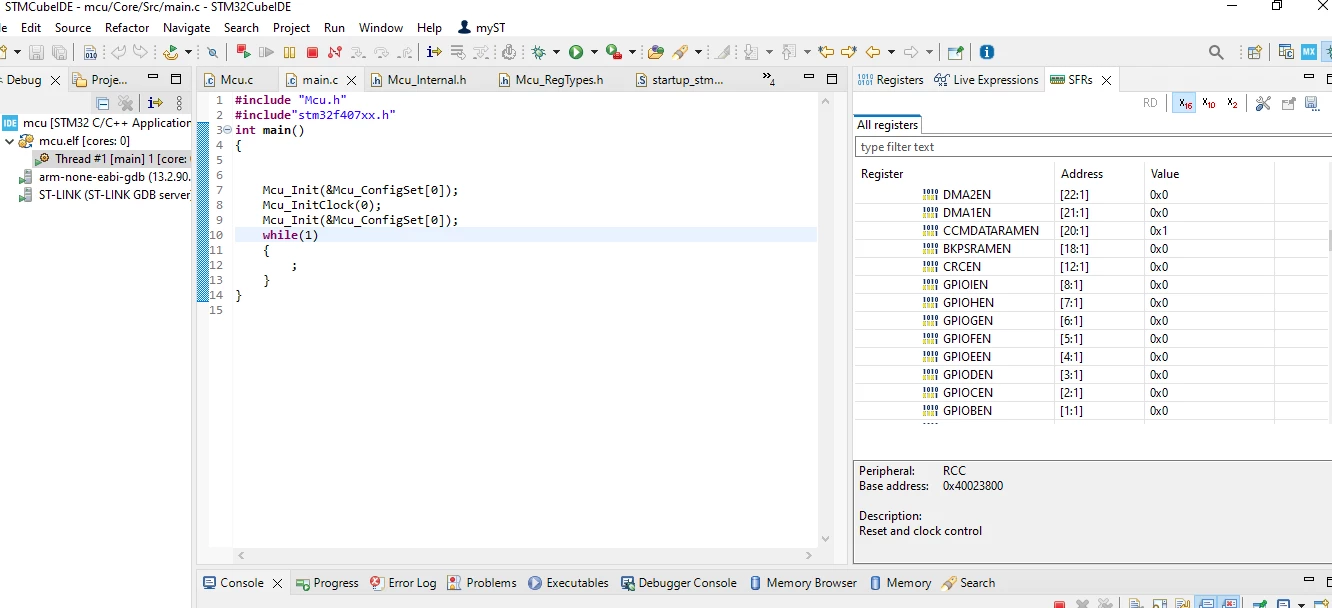The width and height of the screenshot is (1332, 608).
Task: Click the Save toolbar icon
Action: coord(36,52)
